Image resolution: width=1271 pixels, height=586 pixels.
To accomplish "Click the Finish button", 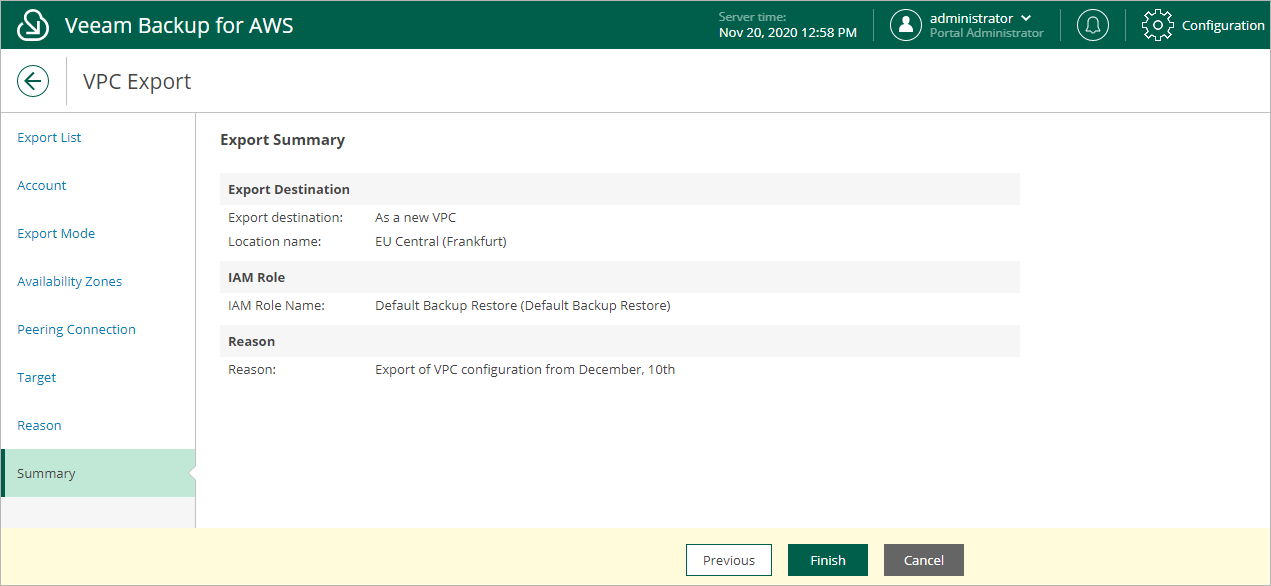I will coord(828,560).
